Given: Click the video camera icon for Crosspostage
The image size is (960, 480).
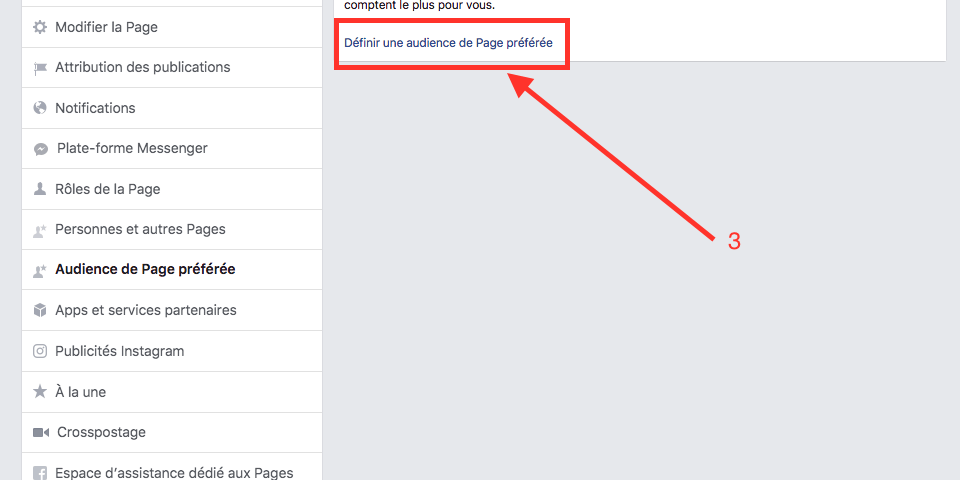Looking at the screenshot, I should point(40,433).
